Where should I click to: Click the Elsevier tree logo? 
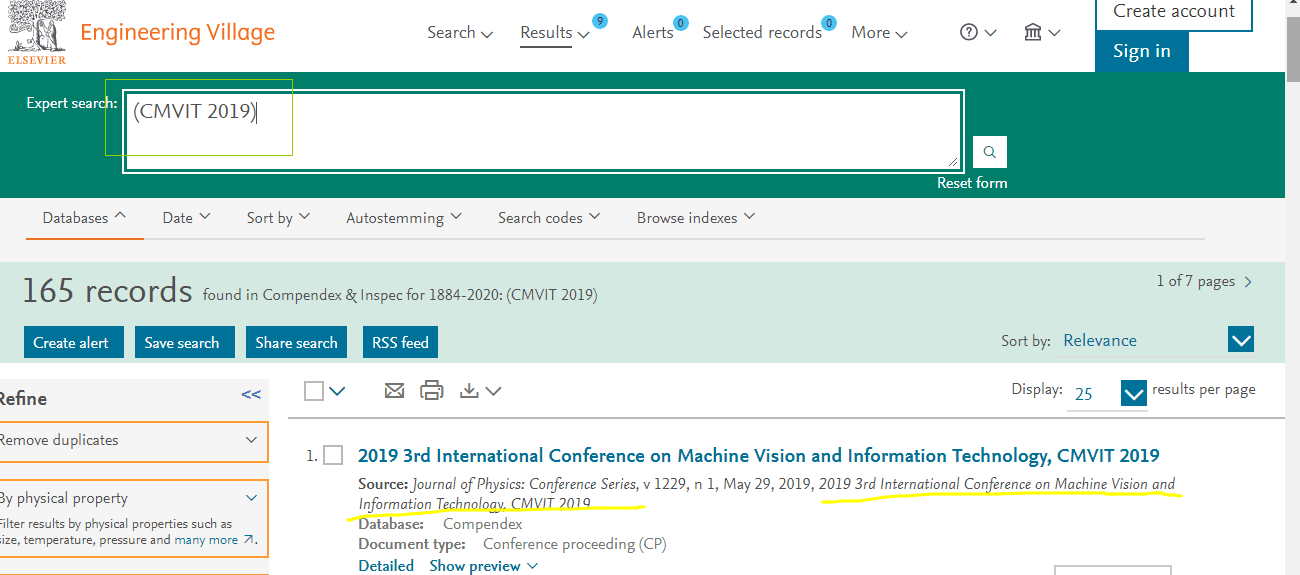coord(37,32)
